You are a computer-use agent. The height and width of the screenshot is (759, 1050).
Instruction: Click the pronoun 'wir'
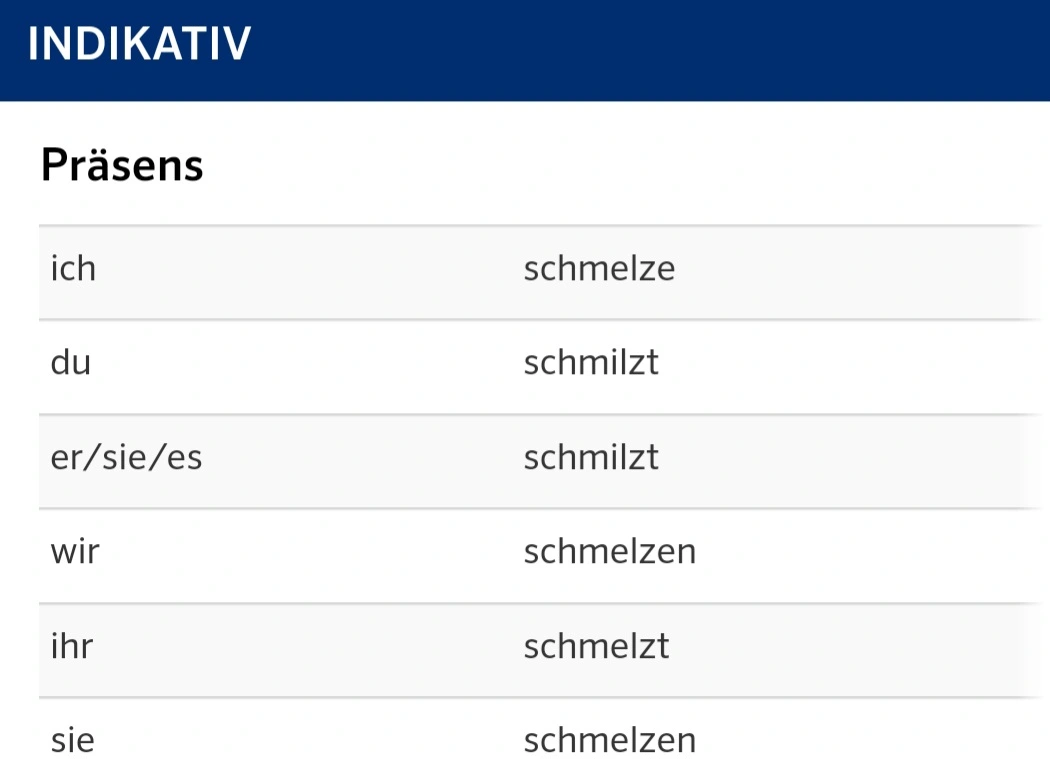coord(75,552)
